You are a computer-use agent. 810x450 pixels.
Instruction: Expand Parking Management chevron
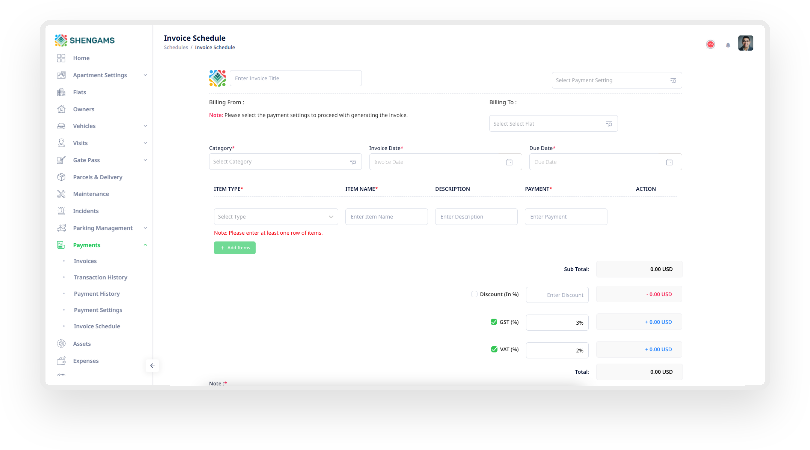146,228
